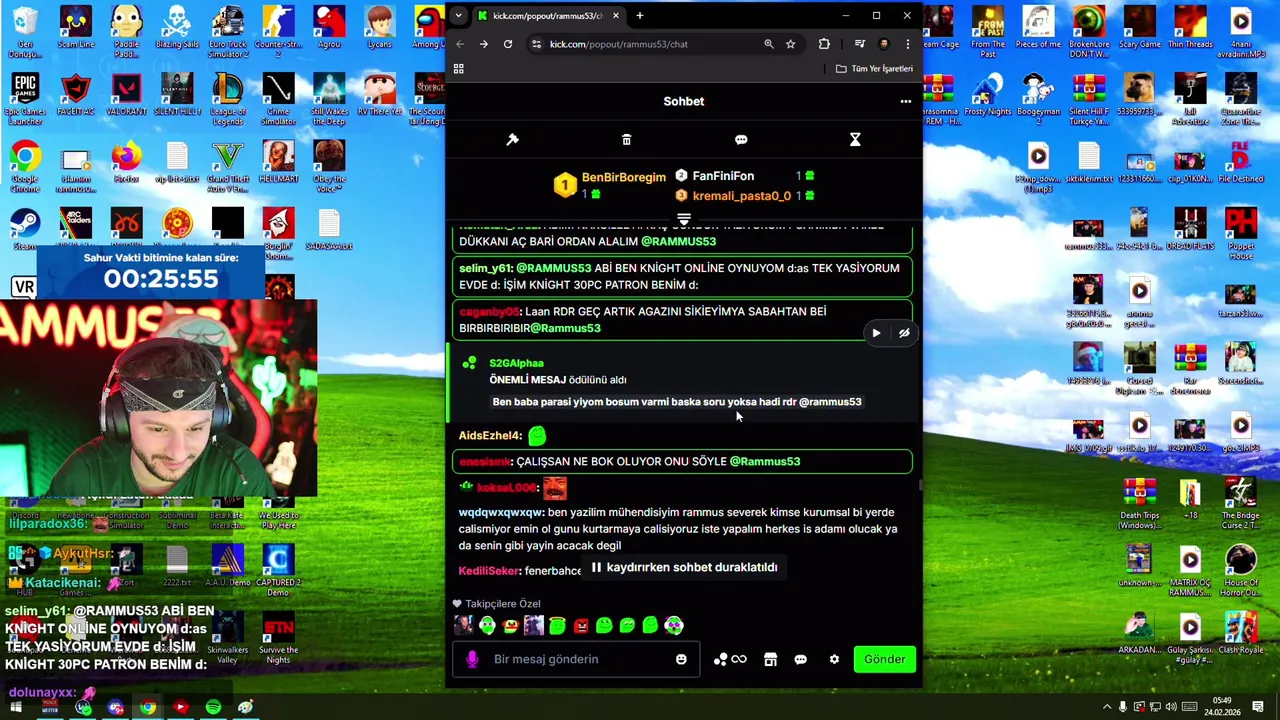Image resolution: width=1280 pixels, height=720 pixels.
Task: Click the site info icon in address bar
Action: click(536, 44)
